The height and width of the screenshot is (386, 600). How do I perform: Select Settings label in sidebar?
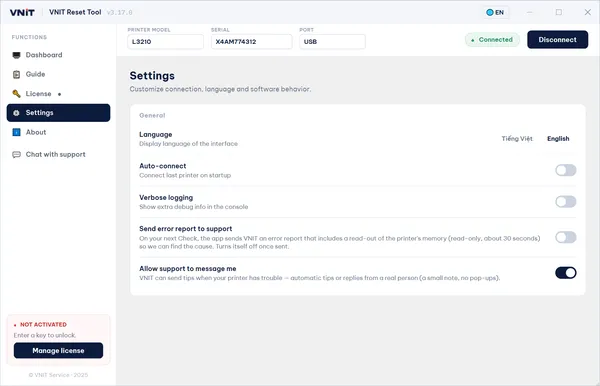pyautogui.click(x=39, y=113)
